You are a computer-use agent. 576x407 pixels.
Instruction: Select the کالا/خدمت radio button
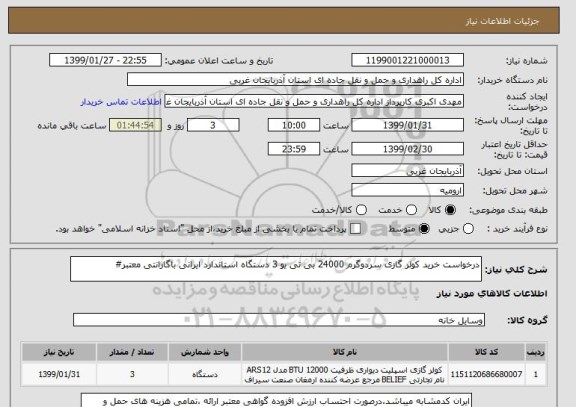(361, 210)
